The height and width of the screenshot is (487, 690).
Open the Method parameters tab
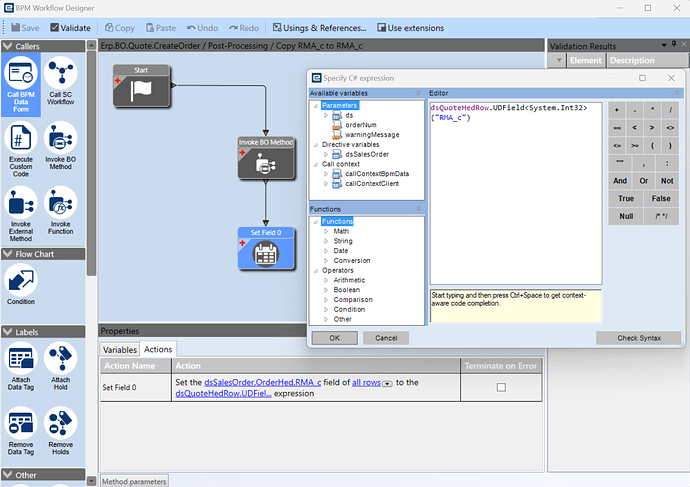coord(134,481)
